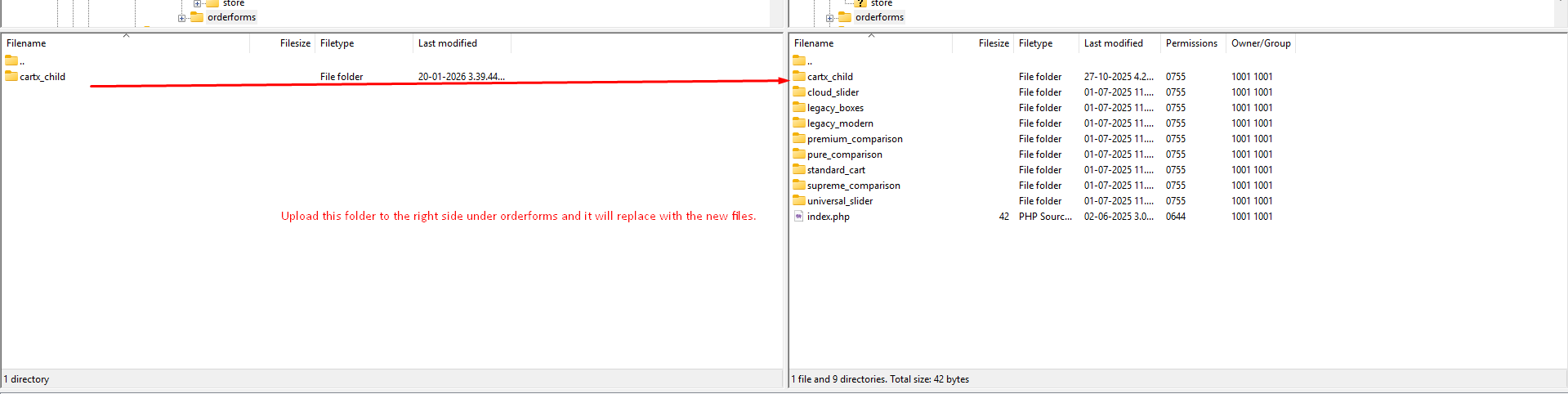The height and width of the screenshot is (394, 1568).
Task: Expand the remote orderforms tree node
Action: [829, 18]
